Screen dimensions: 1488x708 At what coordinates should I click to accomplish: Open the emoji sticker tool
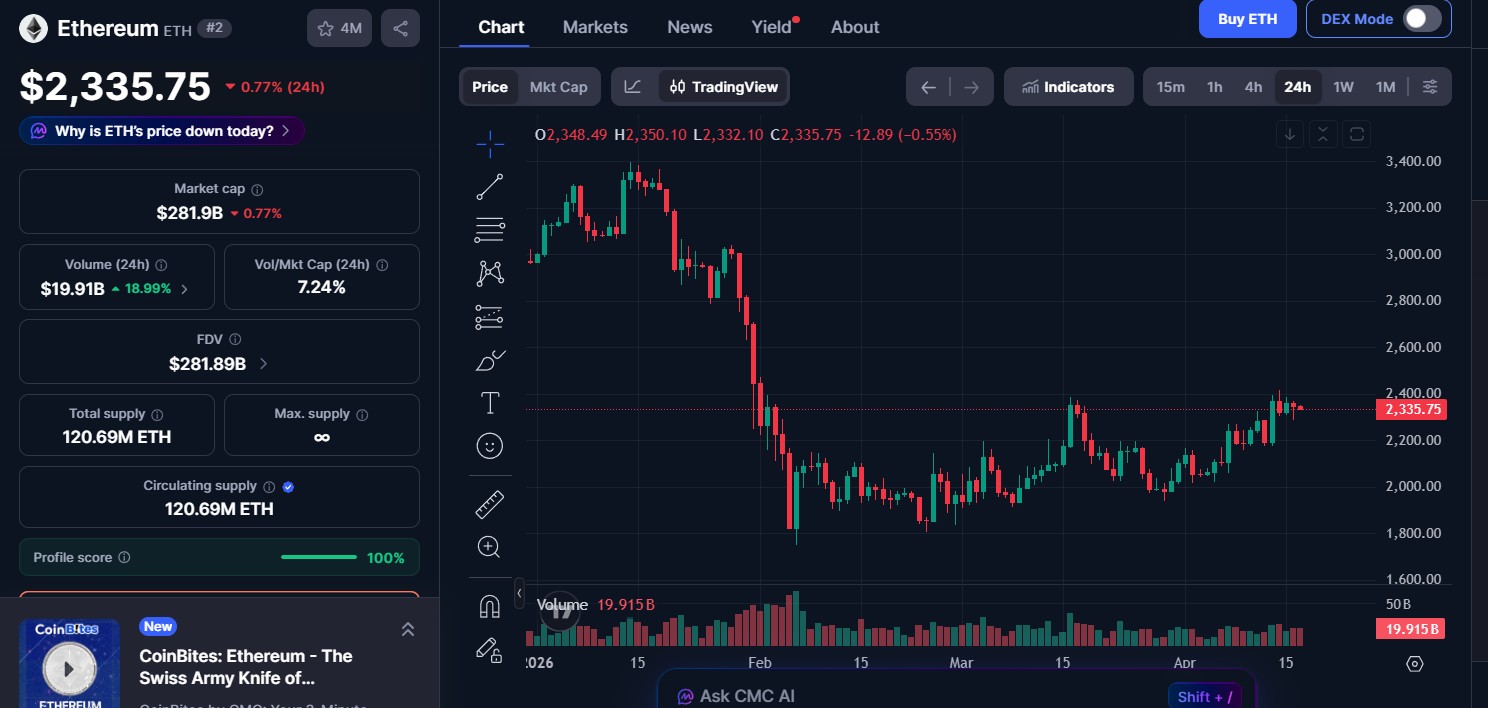[x=489, y=445]
